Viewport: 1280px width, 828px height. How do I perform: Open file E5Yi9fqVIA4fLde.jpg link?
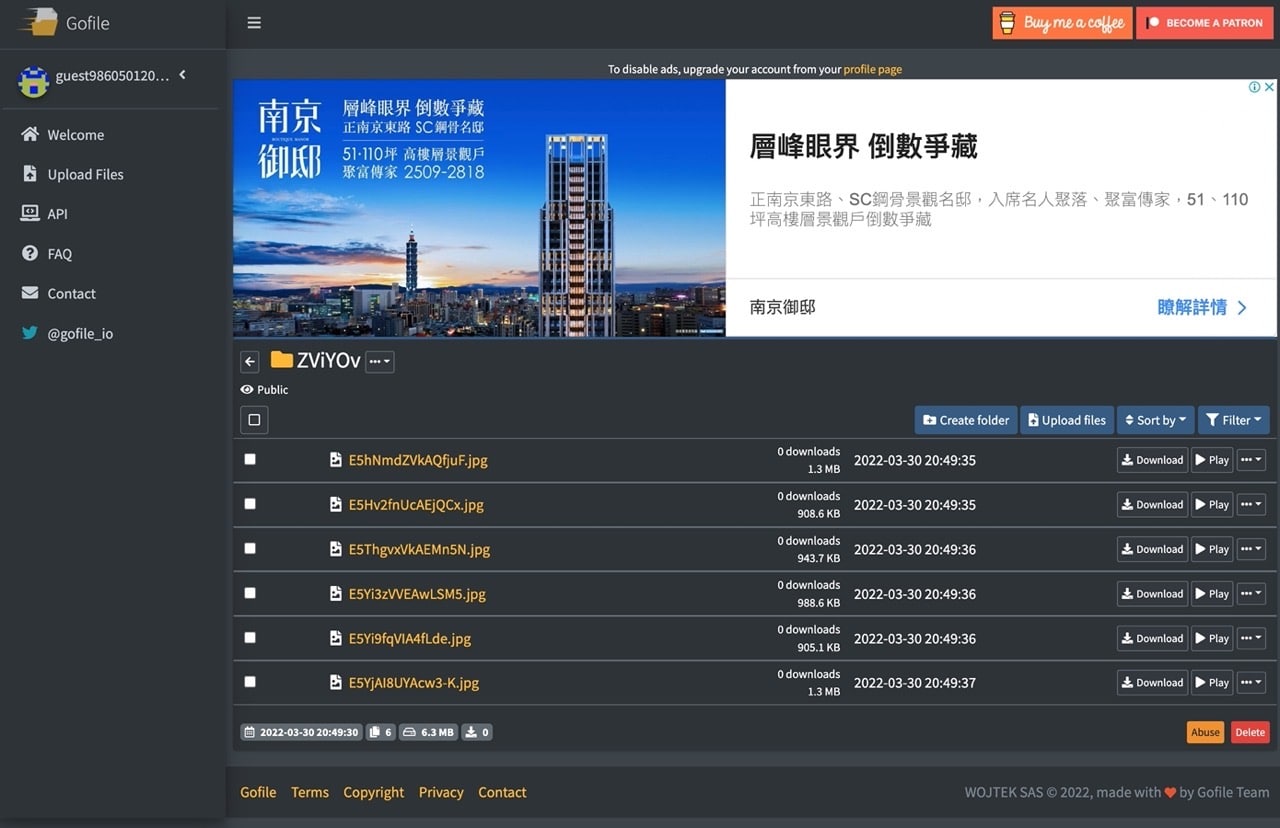click(410, 638)
